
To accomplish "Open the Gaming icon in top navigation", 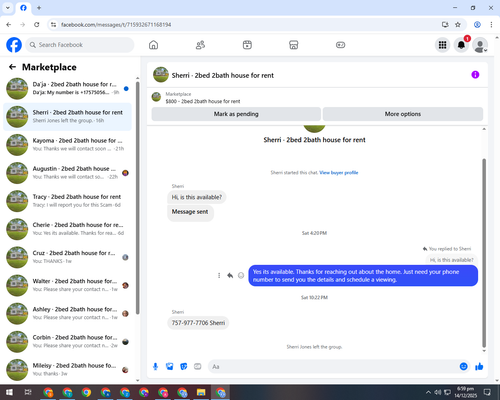I will tap(340, 45).
